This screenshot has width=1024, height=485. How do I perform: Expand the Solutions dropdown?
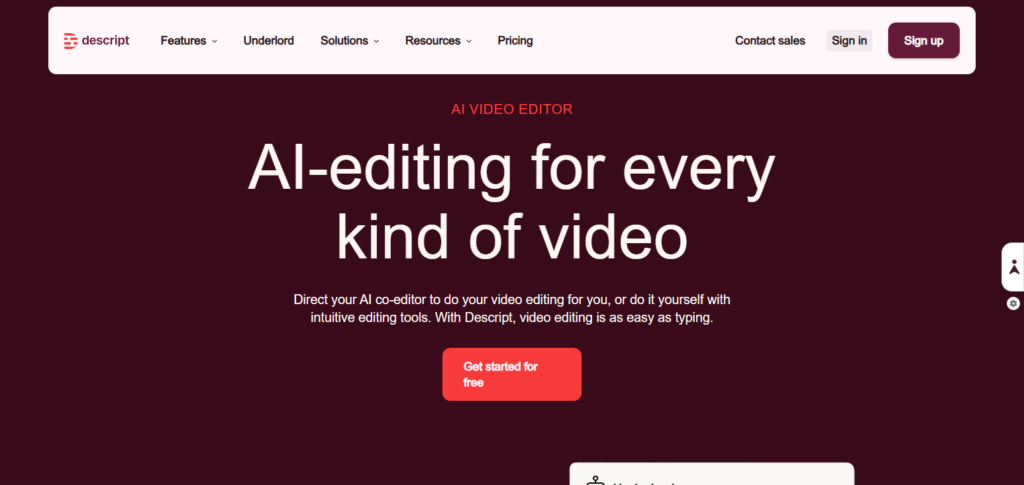pos(349,40)
